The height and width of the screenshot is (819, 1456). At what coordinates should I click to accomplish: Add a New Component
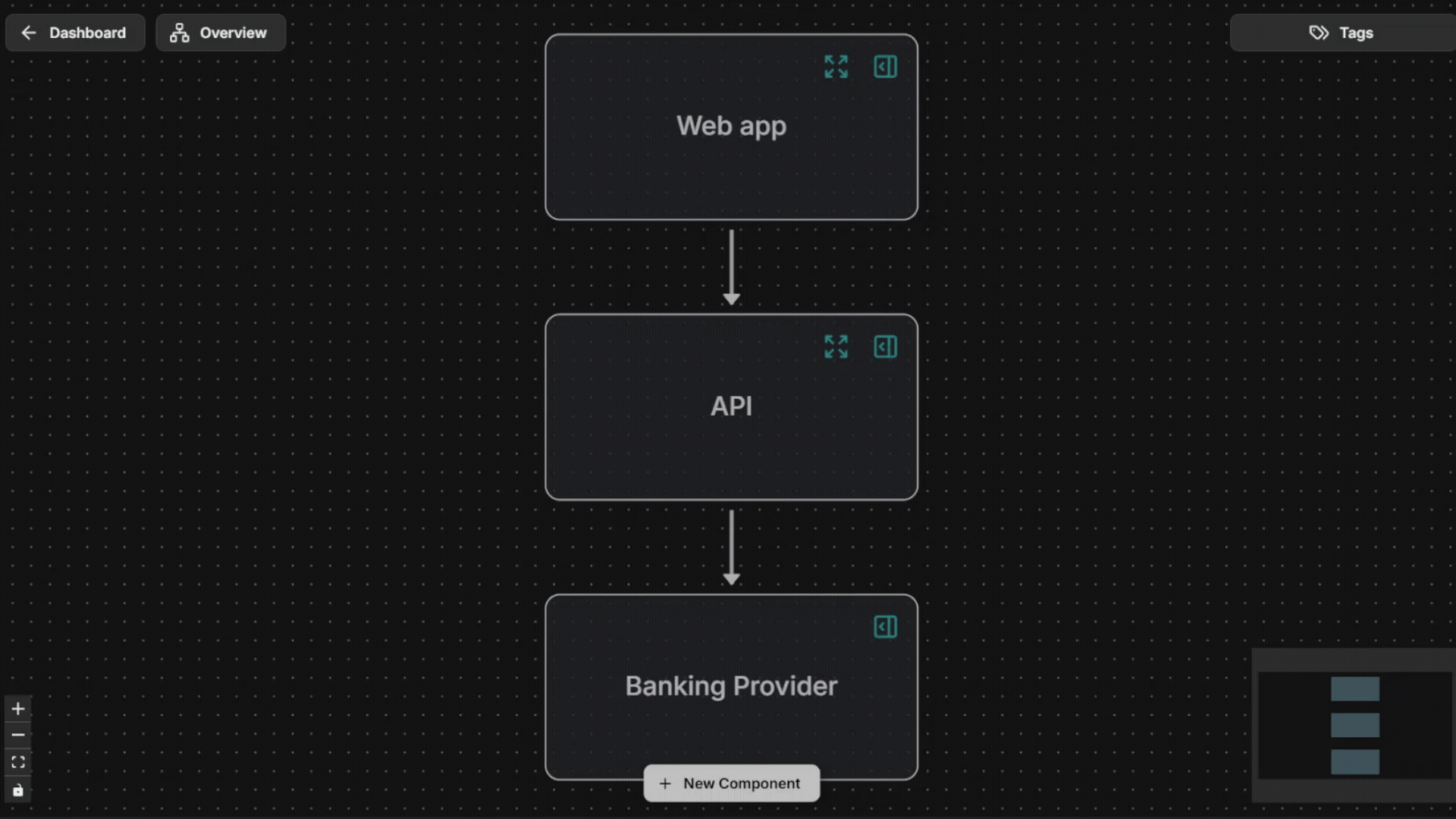tap(730, 783)
